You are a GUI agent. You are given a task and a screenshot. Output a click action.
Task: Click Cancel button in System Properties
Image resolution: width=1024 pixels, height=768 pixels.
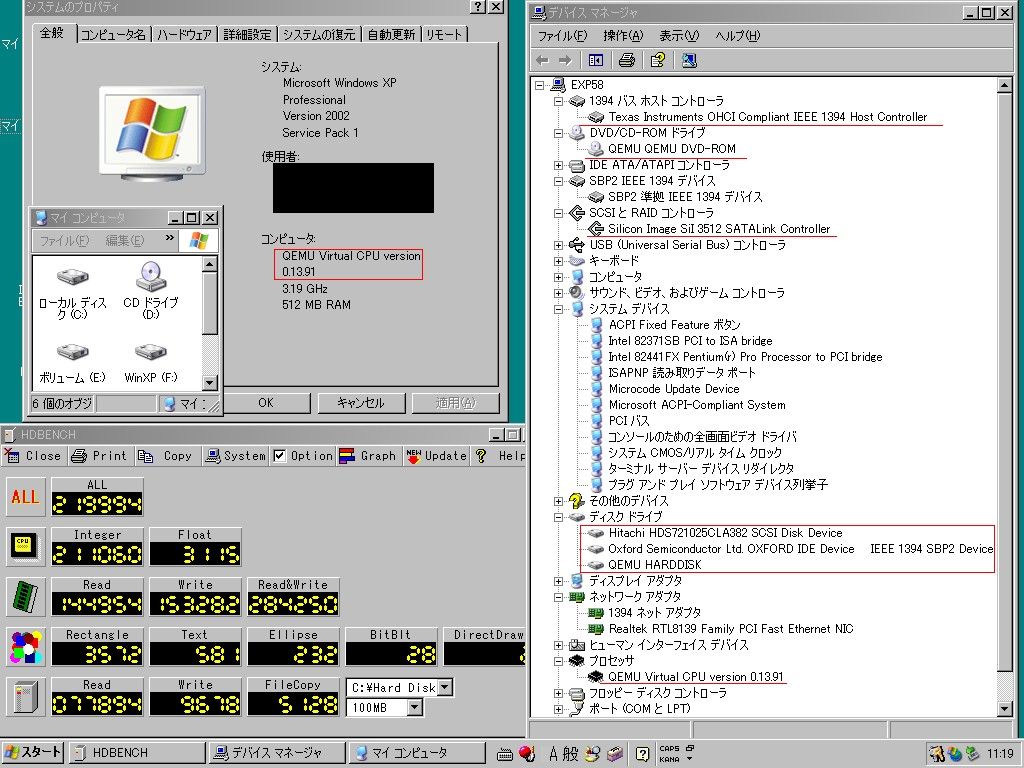(x=361, y=403)
